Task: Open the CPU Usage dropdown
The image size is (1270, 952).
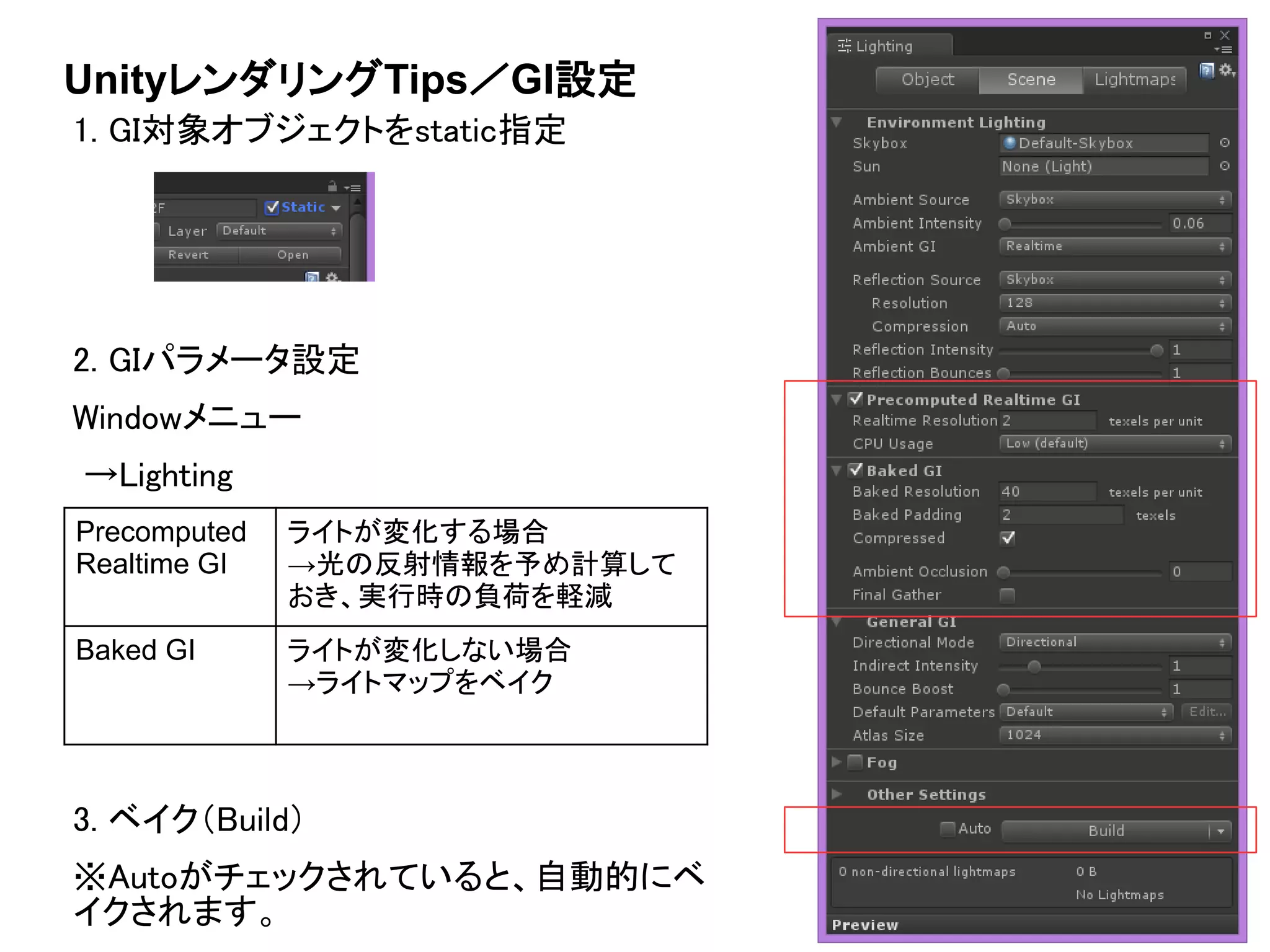Action: point(1115,444)
